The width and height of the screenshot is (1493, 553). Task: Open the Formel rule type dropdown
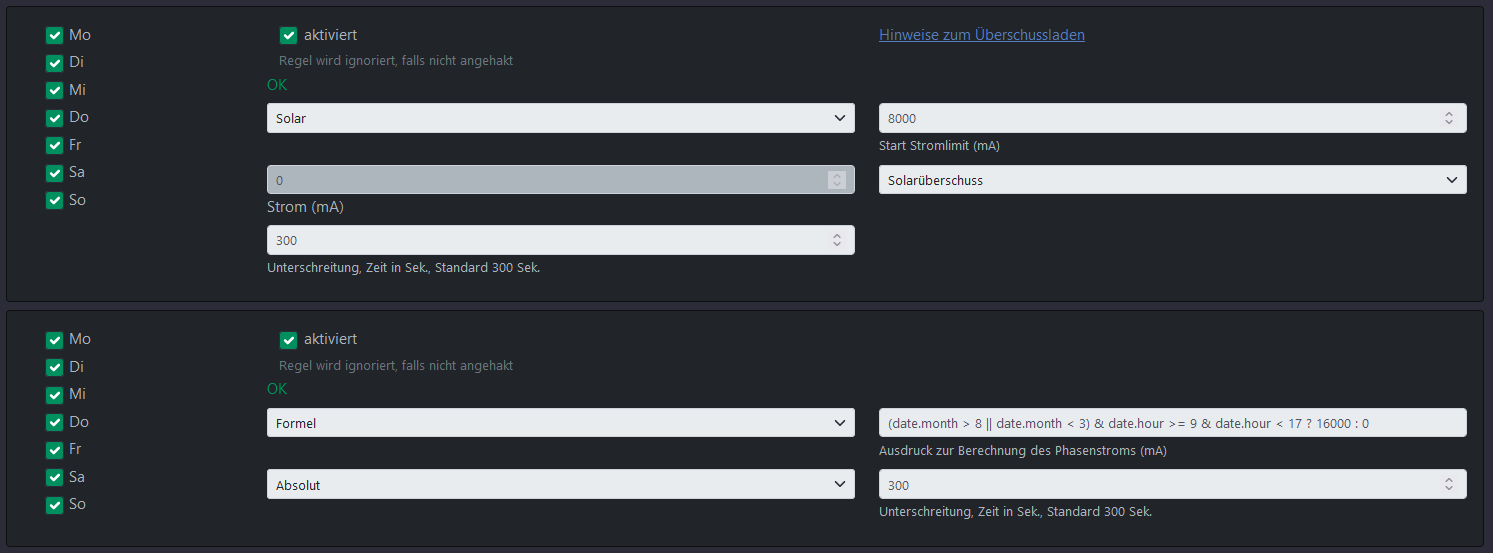(560, 423)
